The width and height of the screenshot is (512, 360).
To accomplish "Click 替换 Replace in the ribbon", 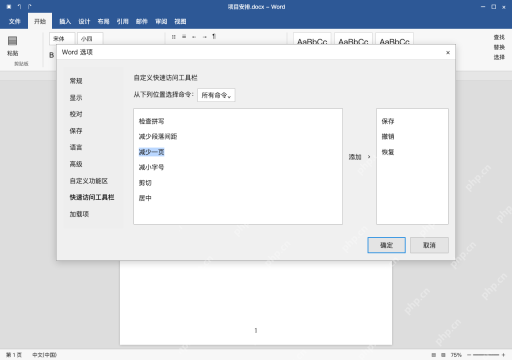I will click(x=499, y=47).
